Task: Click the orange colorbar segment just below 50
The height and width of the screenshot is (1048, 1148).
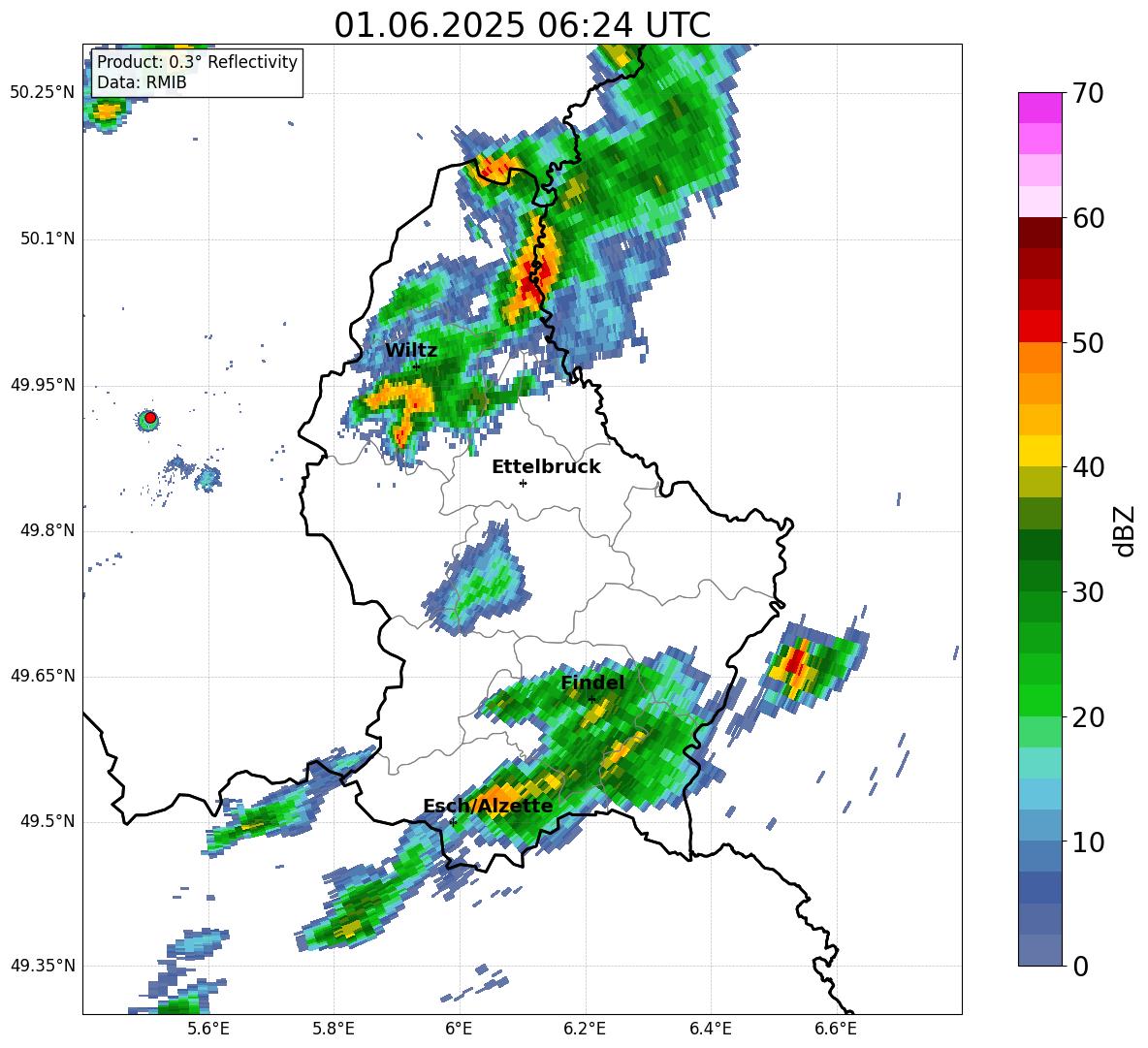Action: [x=1039, y=358]
